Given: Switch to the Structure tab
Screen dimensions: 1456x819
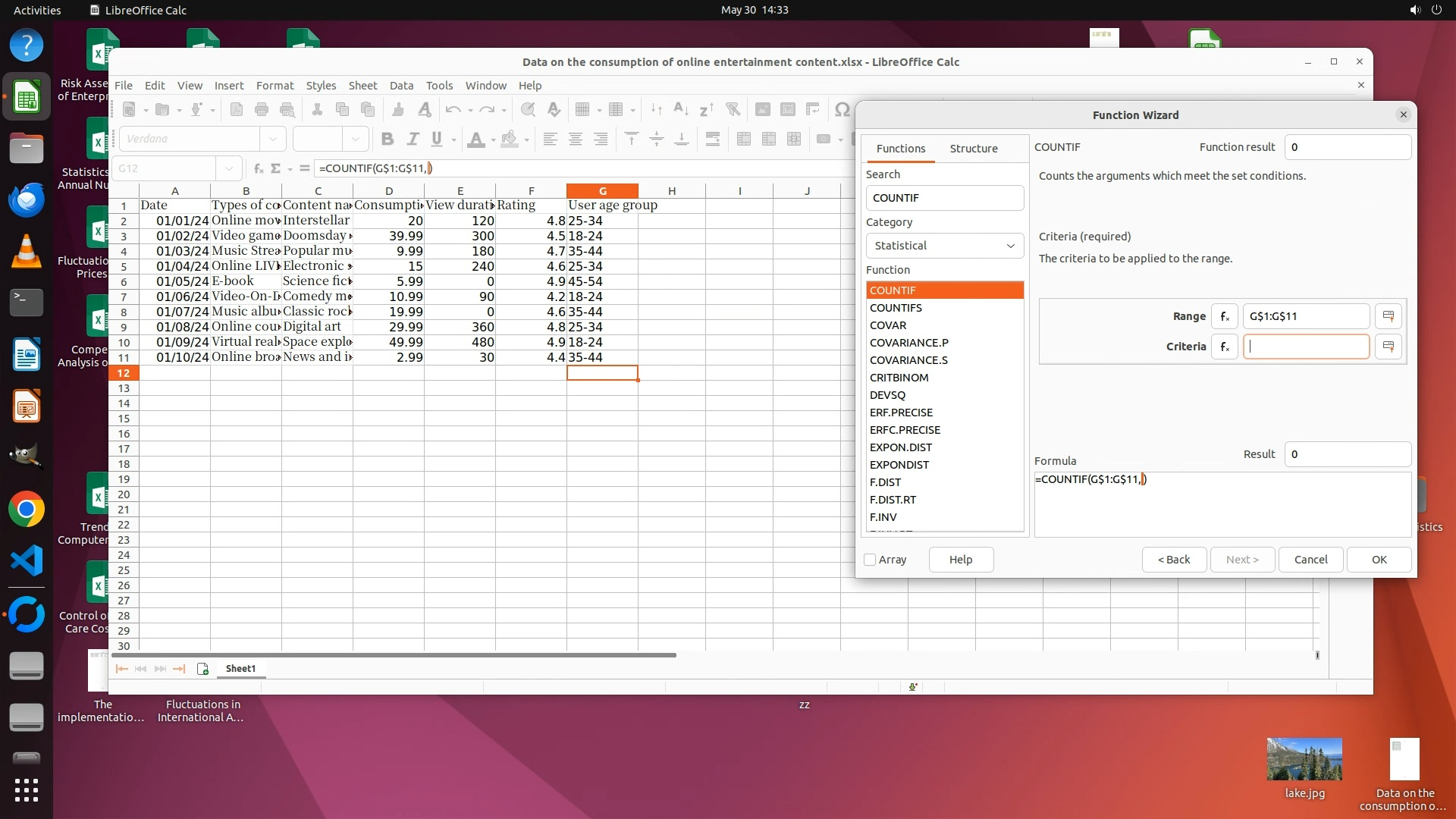Looking at the screenshot, I should [974, 149].
